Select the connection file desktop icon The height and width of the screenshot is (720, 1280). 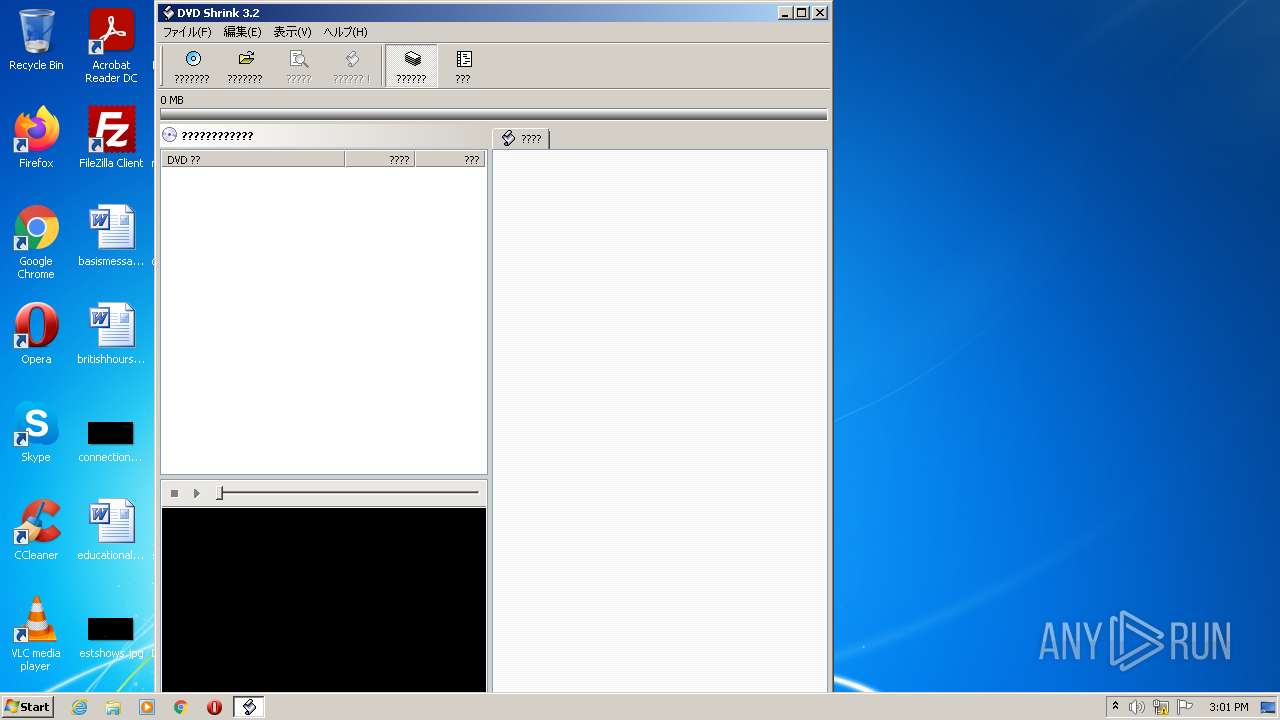click(111, 441)
